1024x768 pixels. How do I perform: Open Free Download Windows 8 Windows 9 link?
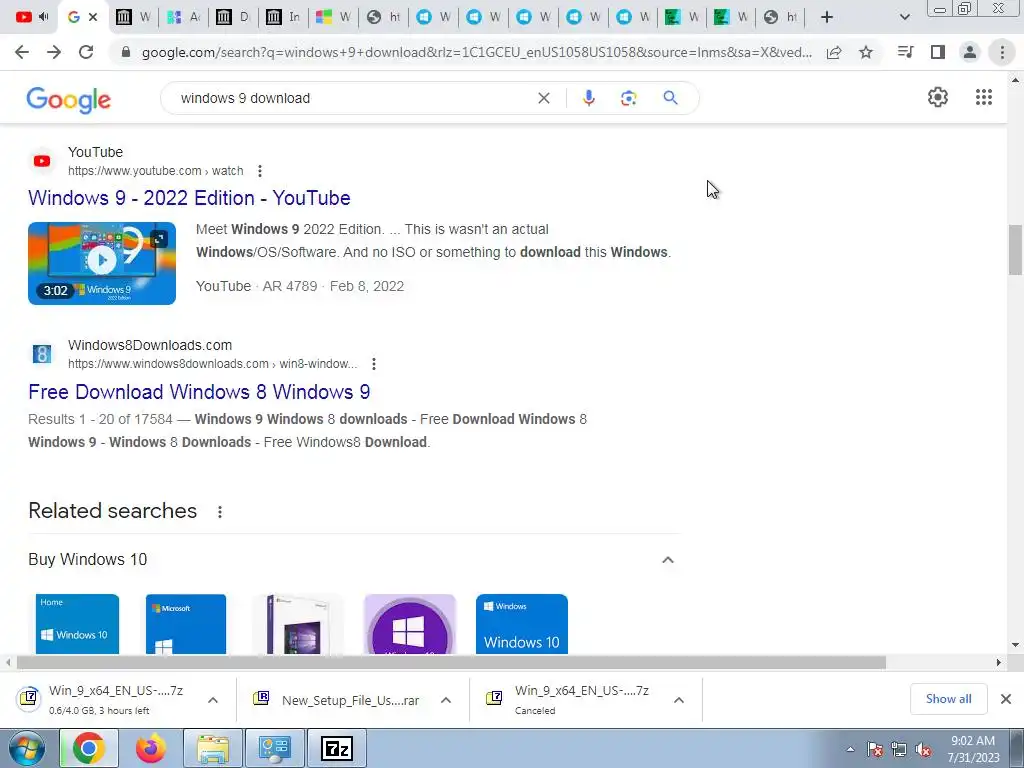[x=199, y=392]
